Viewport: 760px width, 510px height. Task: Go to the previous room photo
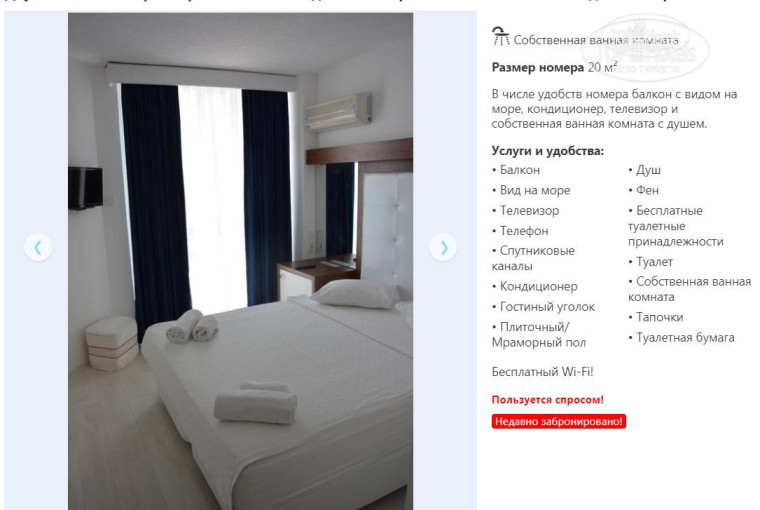(x=38, y=248)
